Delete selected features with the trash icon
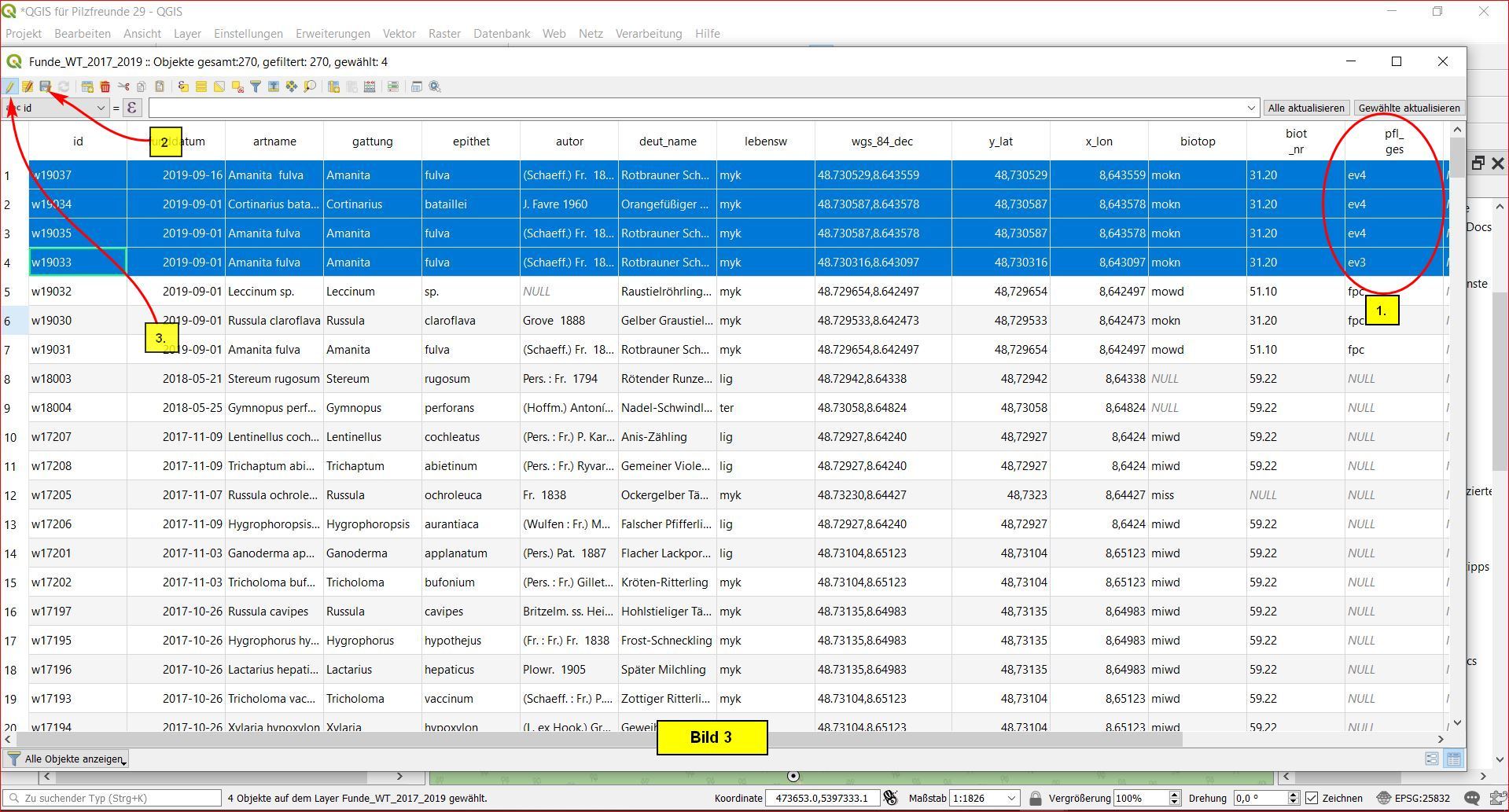The height and width of the screenshot is (812, 1509). [x=105, y=86]
